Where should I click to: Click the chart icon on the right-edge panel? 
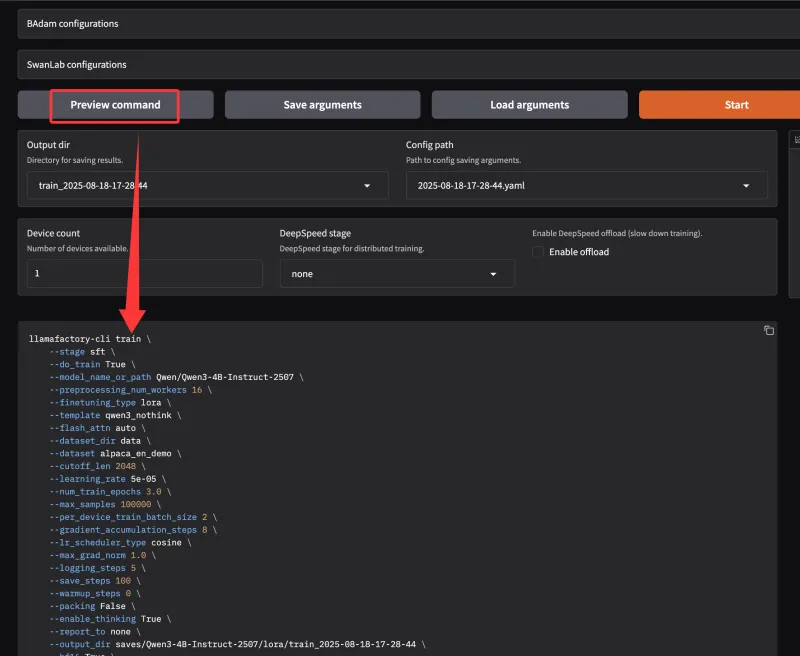coord(796,140)
